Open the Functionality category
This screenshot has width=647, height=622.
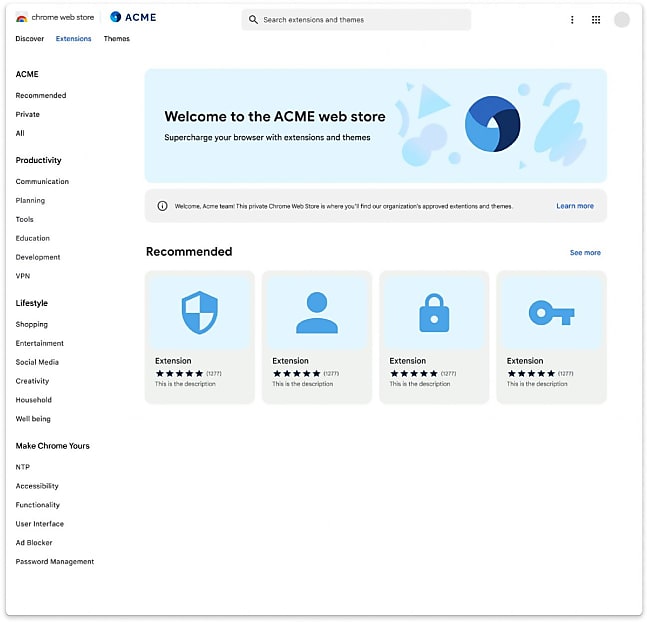pyautogui.click(x=38, y=505)
